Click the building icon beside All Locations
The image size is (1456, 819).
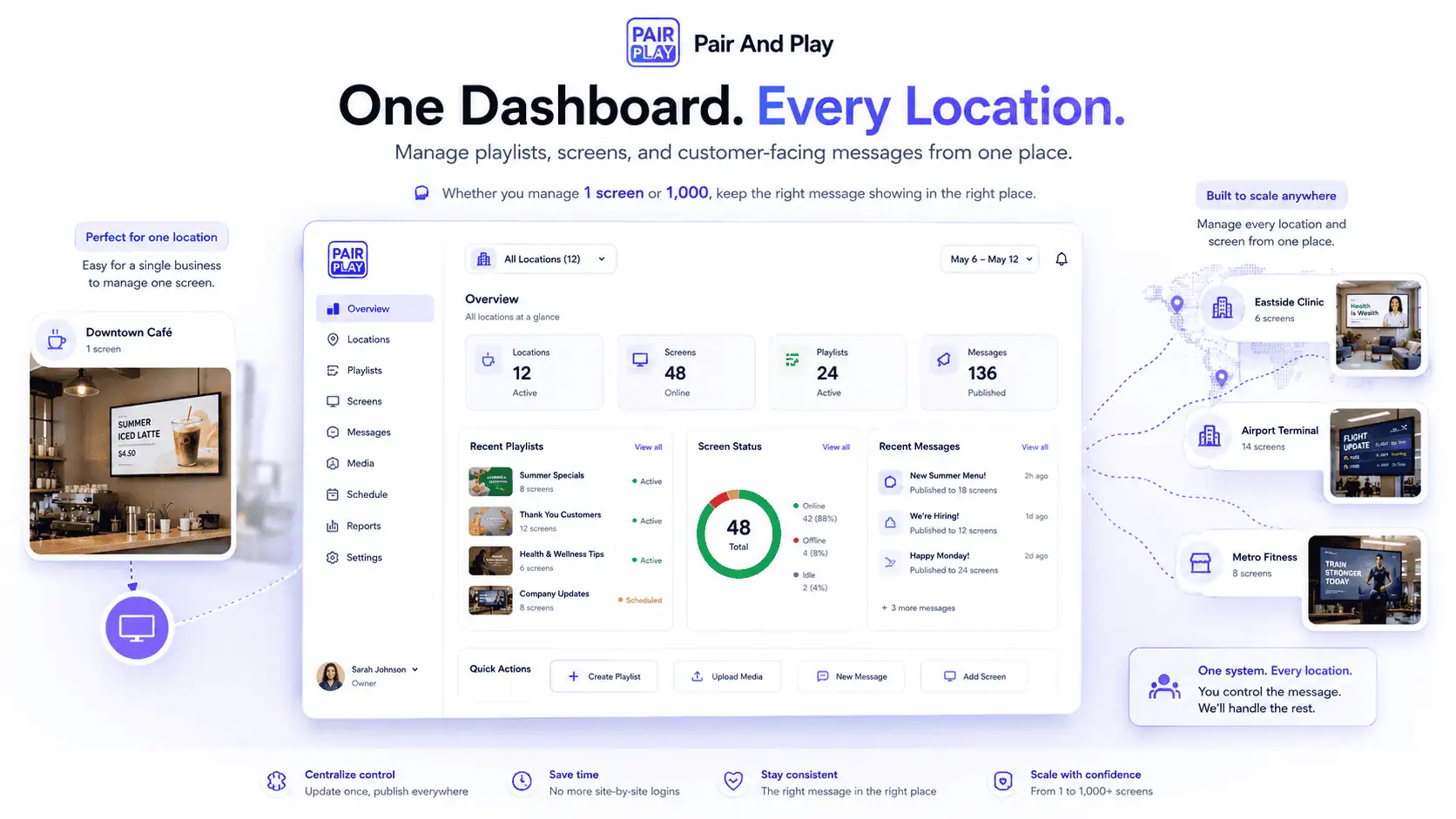point(484,259)
